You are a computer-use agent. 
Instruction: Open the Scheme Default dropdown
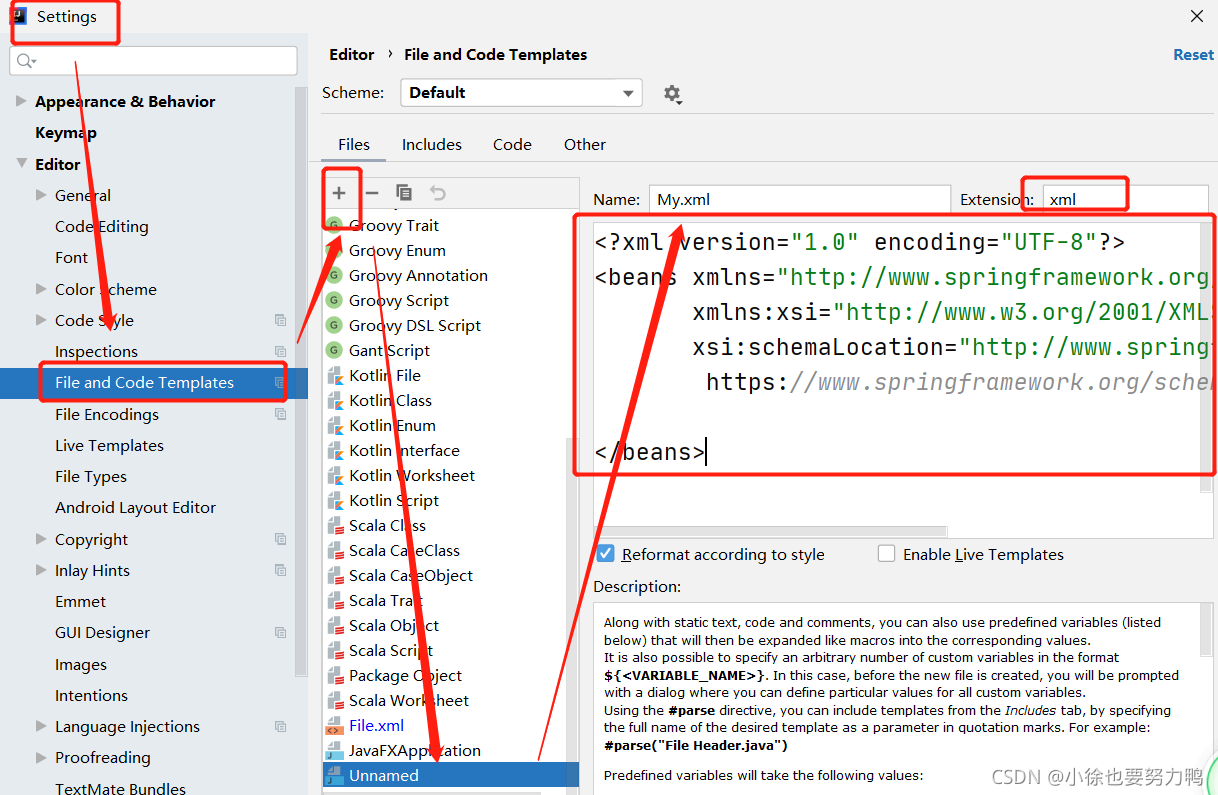pyautogui.click(x=521, y=93)
